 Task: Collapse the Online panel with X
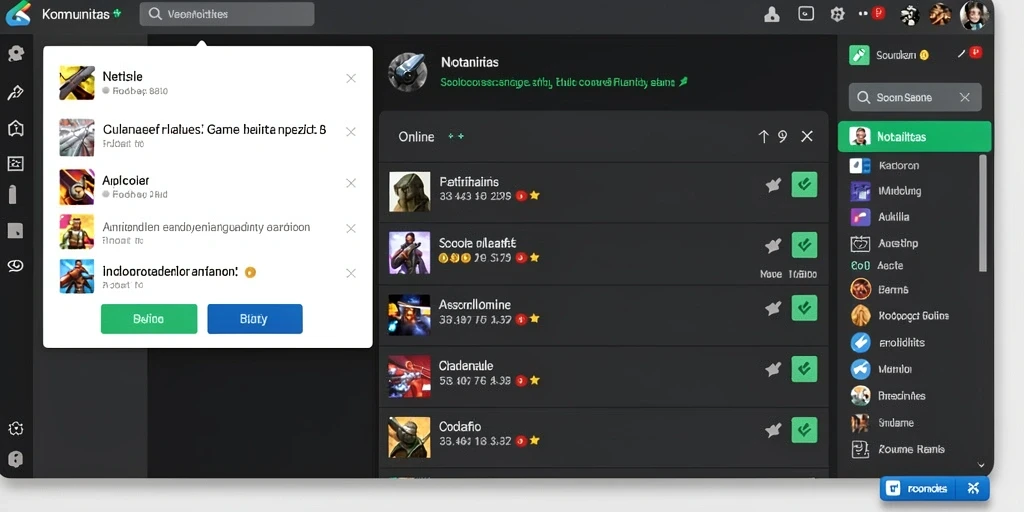pos(807,136)
